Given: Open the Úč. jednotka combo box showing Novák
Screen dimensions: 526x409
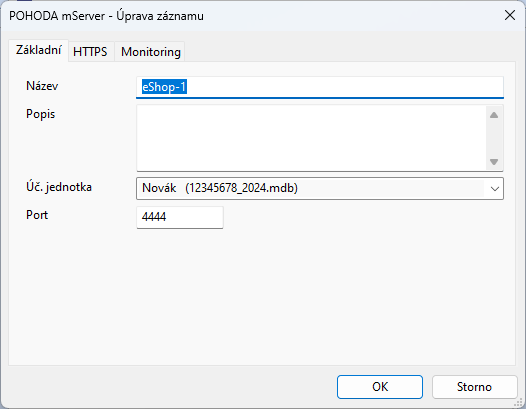Looking at the screenshot, I should (x=320, y=188).
